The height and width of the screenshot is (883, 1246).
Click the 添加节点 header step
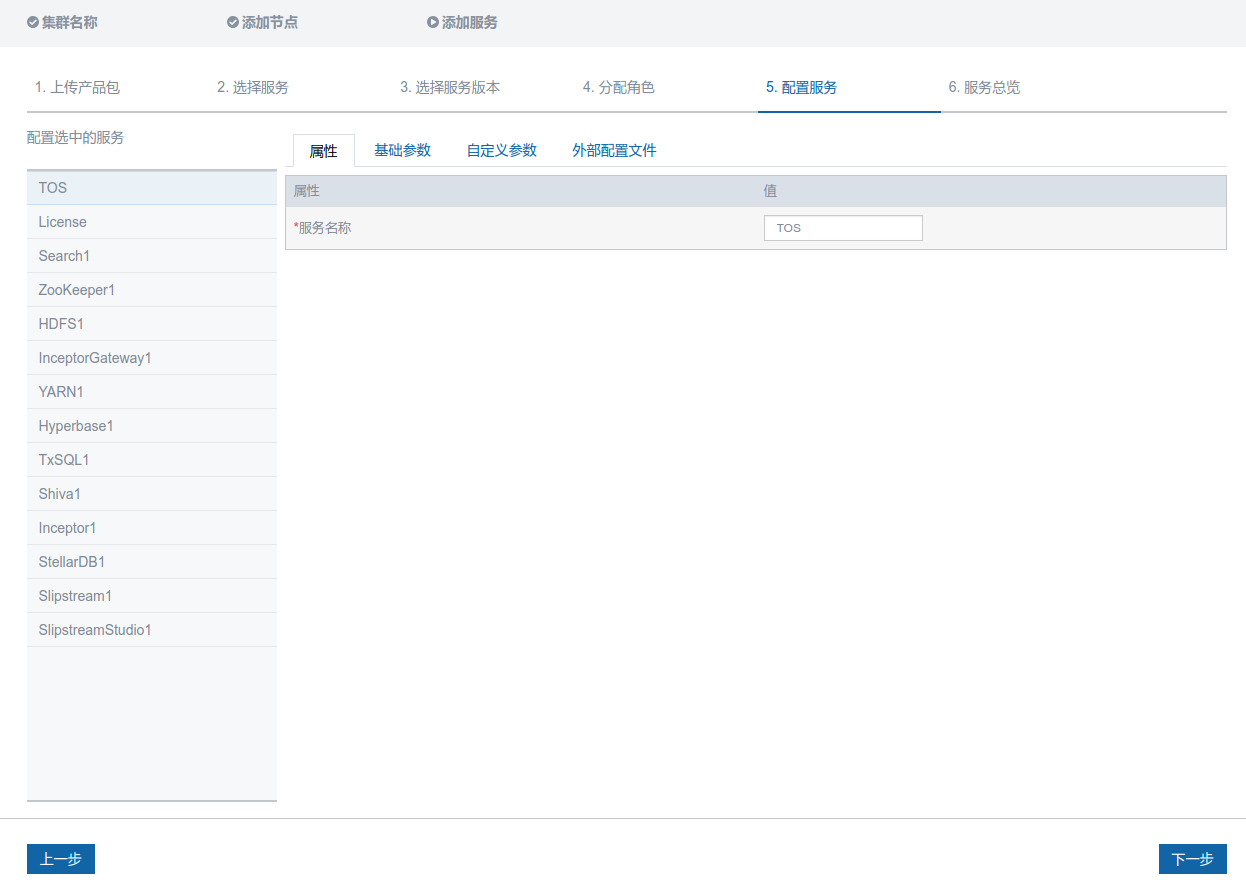[262, 22]
